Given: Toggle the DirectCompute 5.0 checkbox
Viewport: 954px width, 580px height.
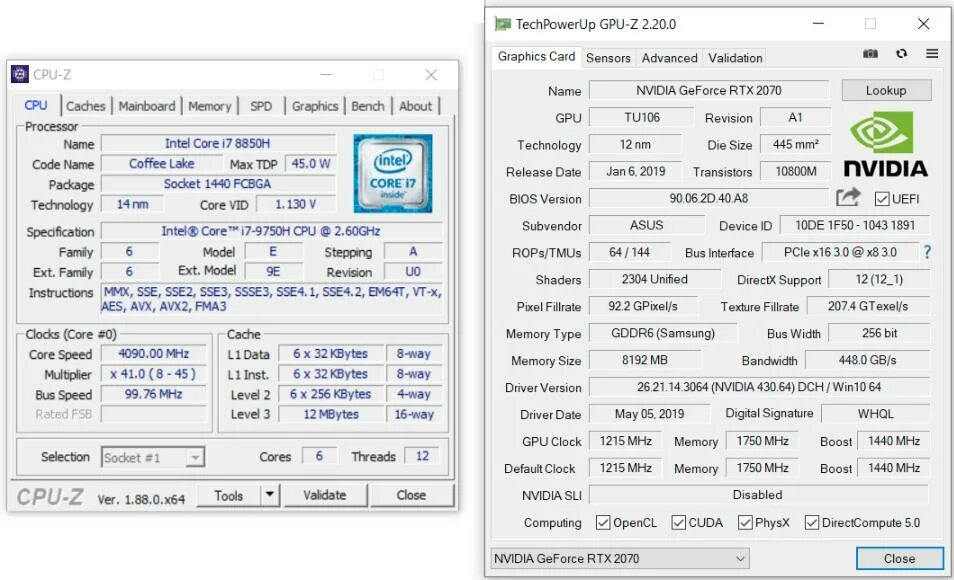Looking at the screenshot, I should 812,522.
